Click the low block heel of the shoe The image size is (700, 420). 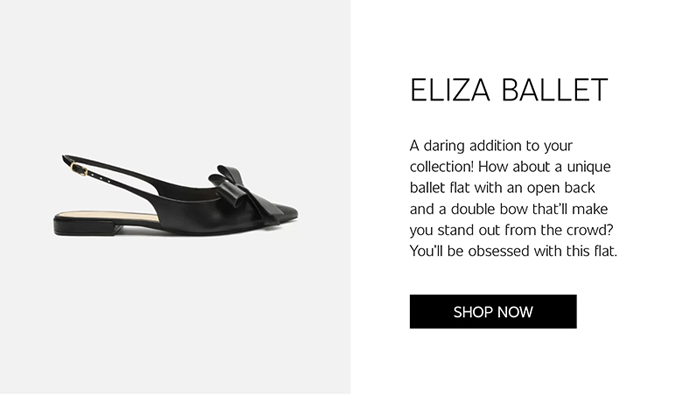click(x=85, y=226)
